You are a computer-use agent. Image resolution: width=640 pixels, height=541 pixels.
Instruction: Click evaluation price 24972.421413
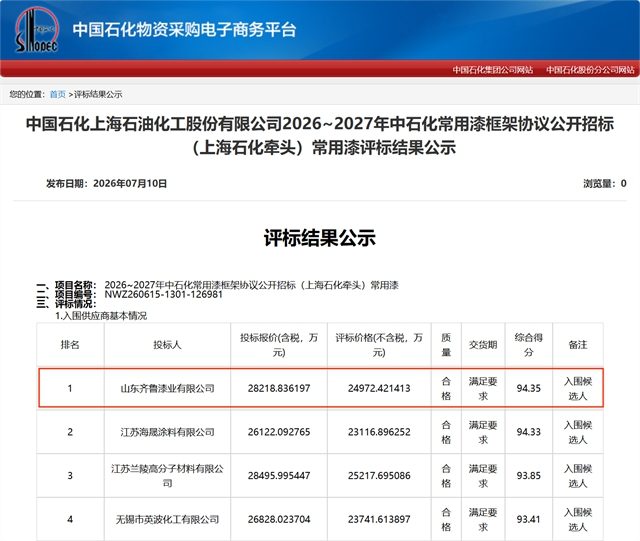pos(379,388)
